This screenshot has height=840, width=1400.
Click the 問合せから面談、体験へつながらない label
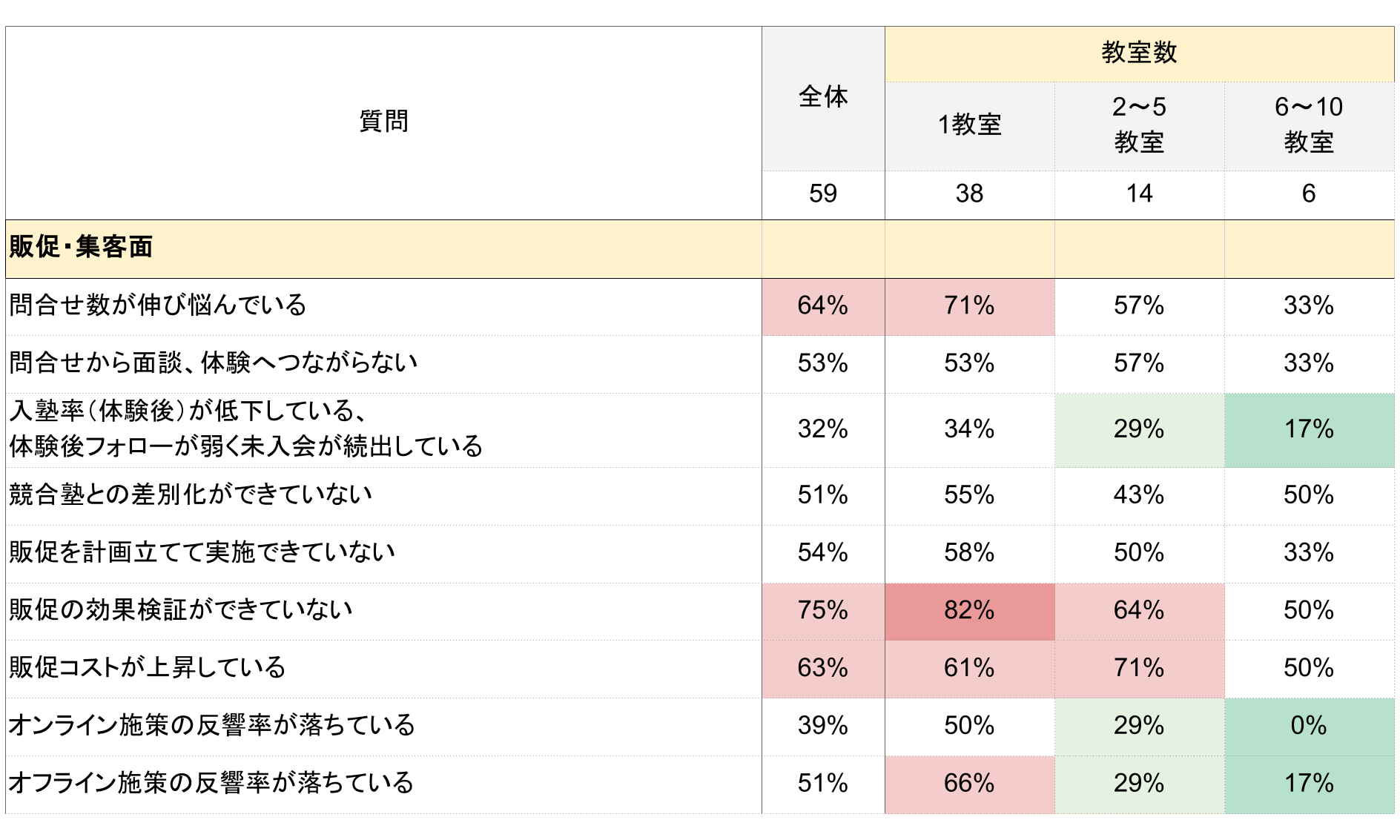[x=214, y=363]
